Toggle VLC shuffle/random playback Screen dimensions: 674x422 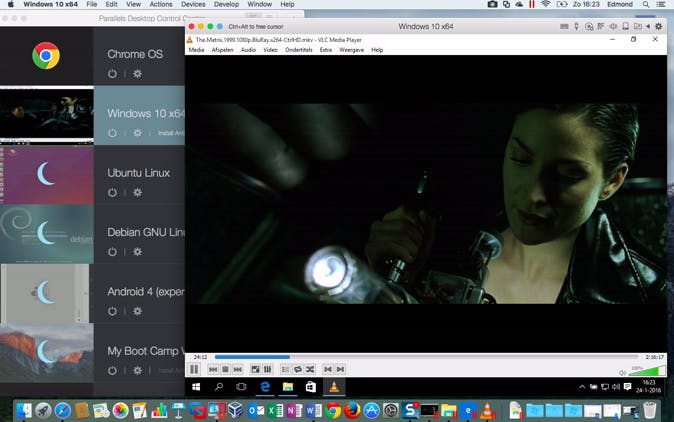click(x=310, y=369)
